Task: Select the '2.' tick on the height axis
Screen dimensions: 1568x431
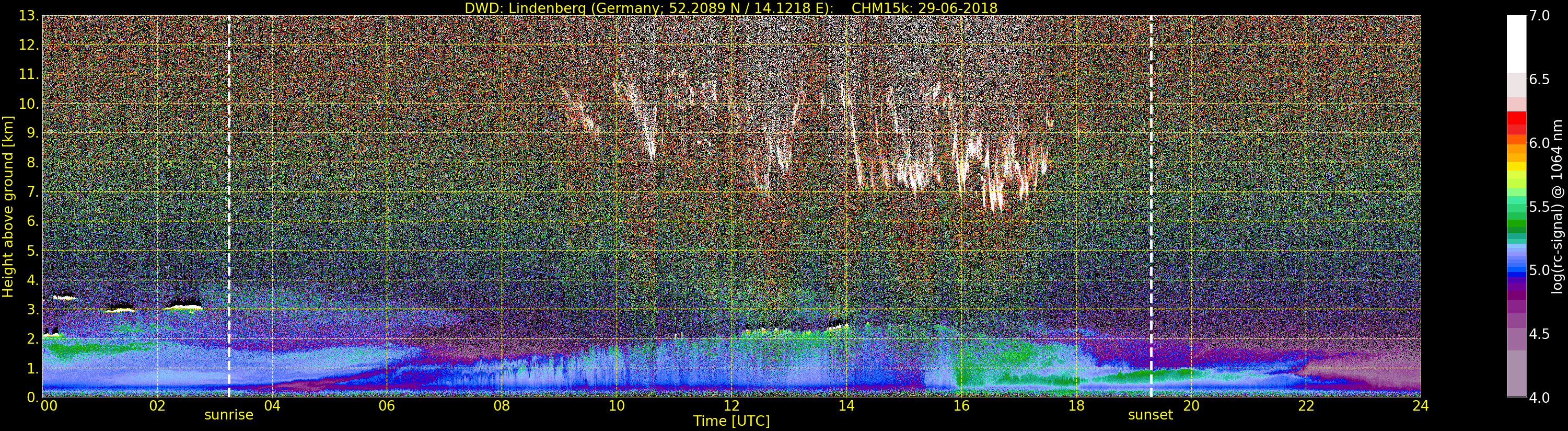Action: click(x=33, y=338)
